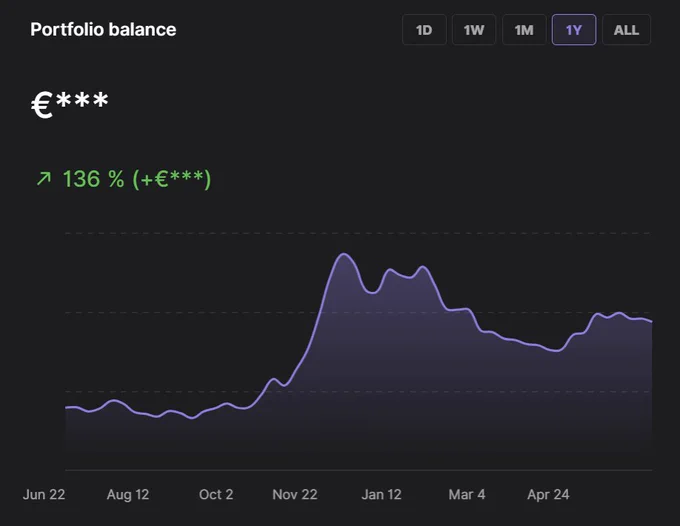
Task: Click the hidden euro balance value
Action: pyautogui.click(x=69, y=104)
